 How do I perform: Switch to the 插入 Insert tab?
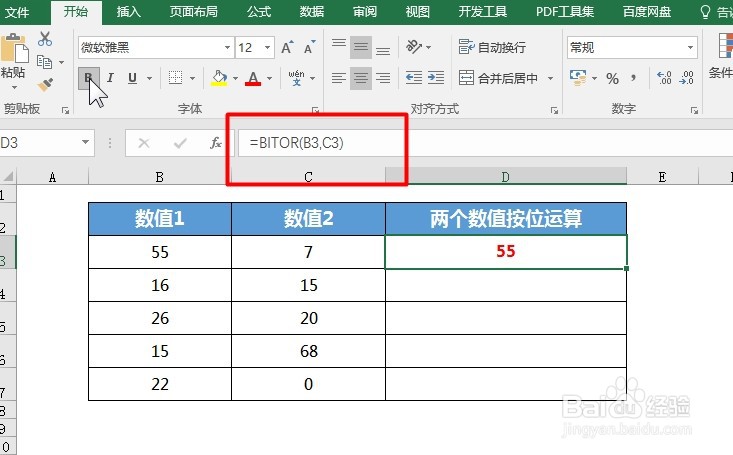coord(129,12)
